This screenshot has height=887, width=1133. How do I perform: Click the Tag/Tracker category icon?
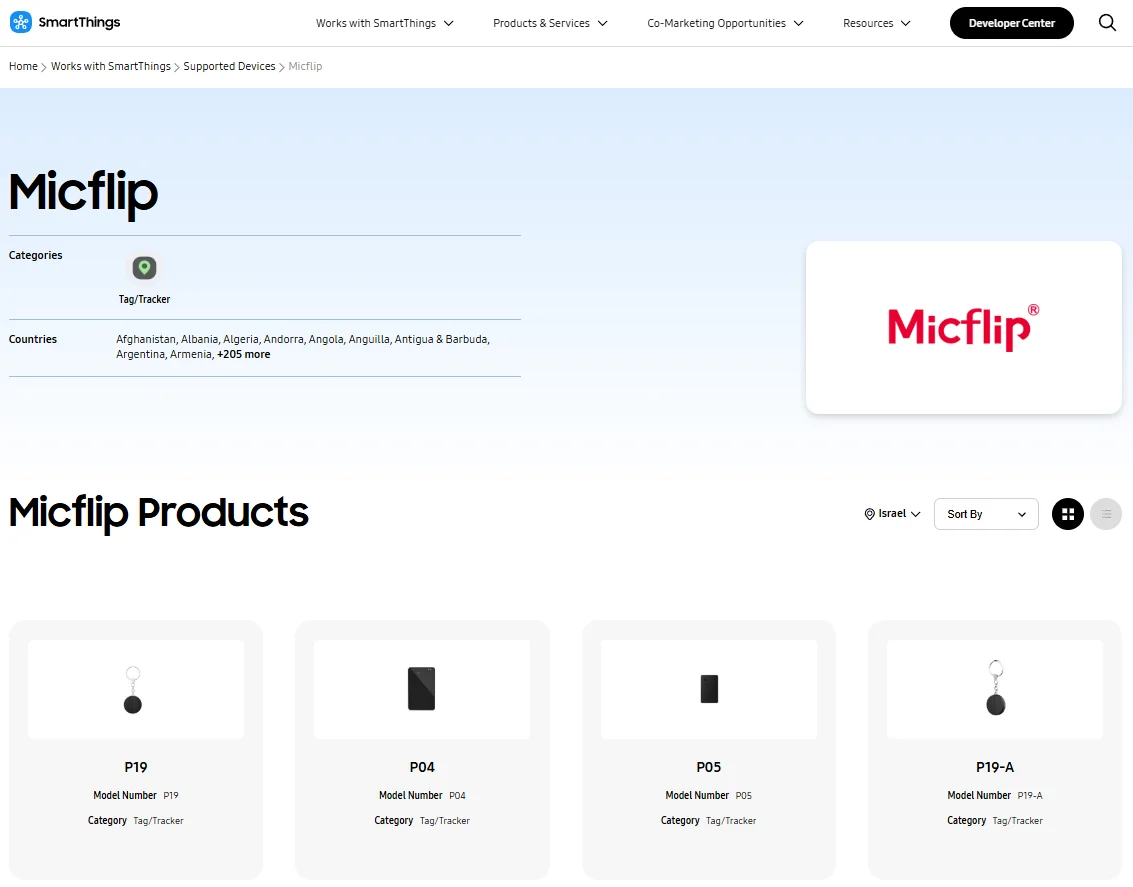pyautogui.click(x=145, y=268)
